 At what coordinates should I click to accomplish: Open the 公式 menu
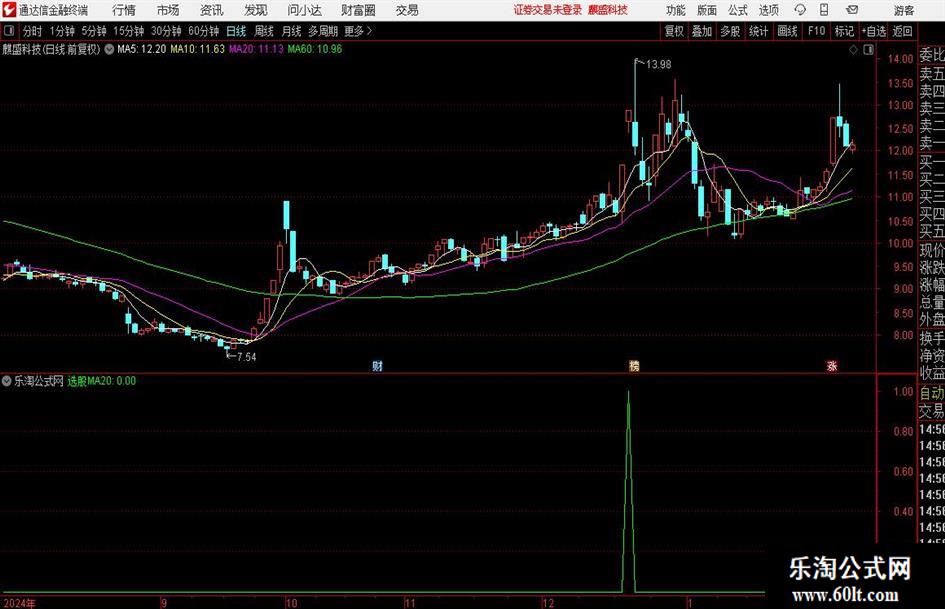(738, 10)
